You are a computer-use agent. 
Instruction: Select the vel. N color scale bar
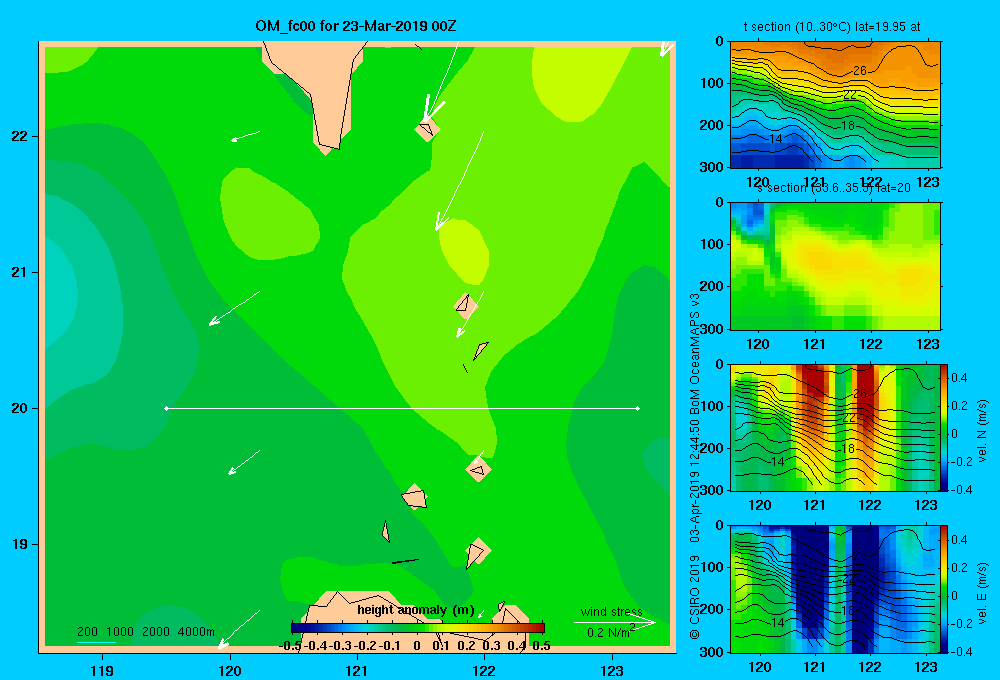click(x=945, y=427)
